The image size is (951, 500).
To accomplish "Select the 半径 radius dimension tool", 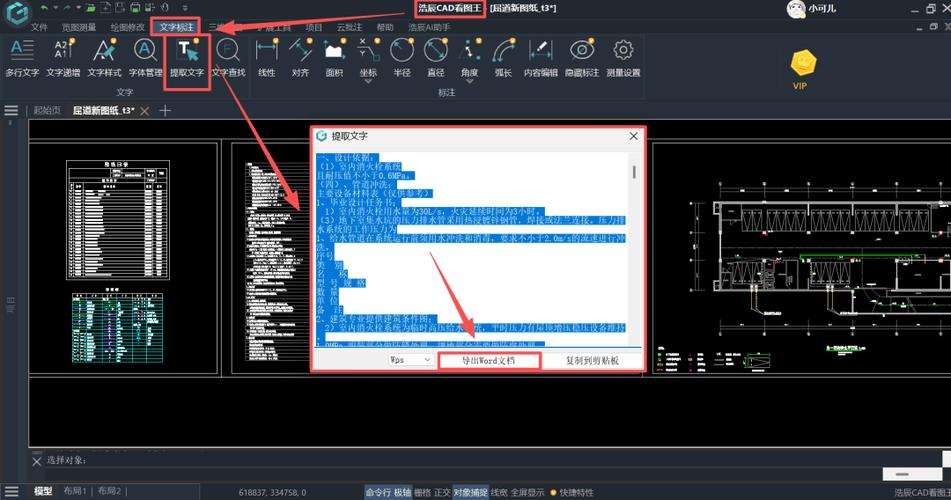I will pos(402,58).
